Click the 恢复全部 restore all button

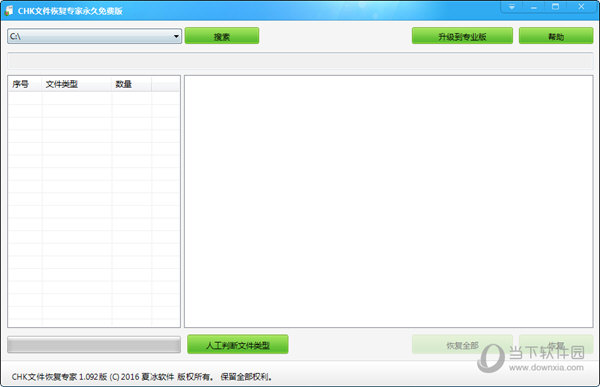click(462, 345)
